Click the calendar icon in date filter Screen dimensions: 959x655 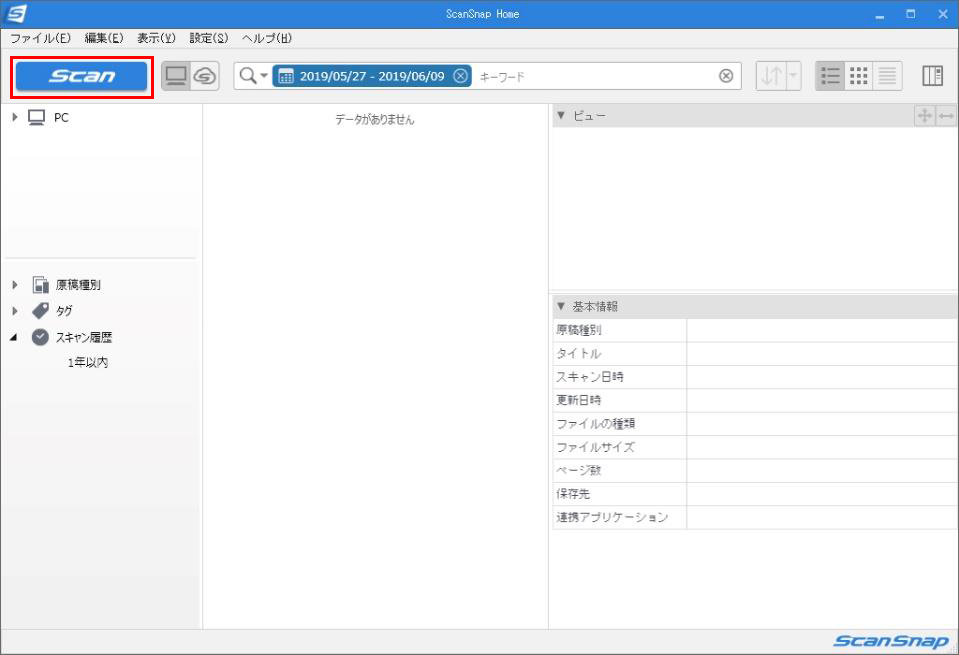285,76
